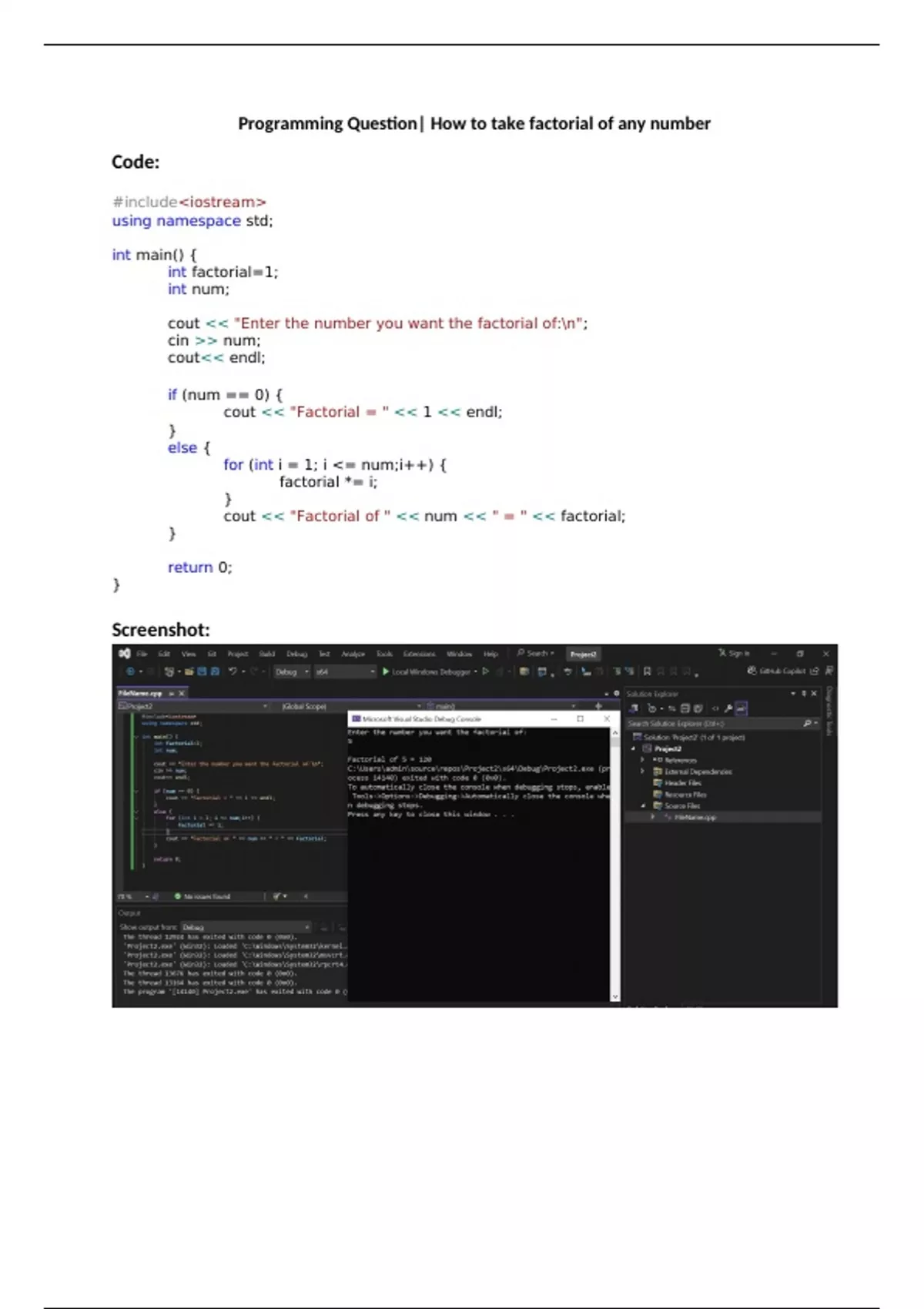
Task: Click the Visual Studio logo icon
Action: [x=124, y=654]
